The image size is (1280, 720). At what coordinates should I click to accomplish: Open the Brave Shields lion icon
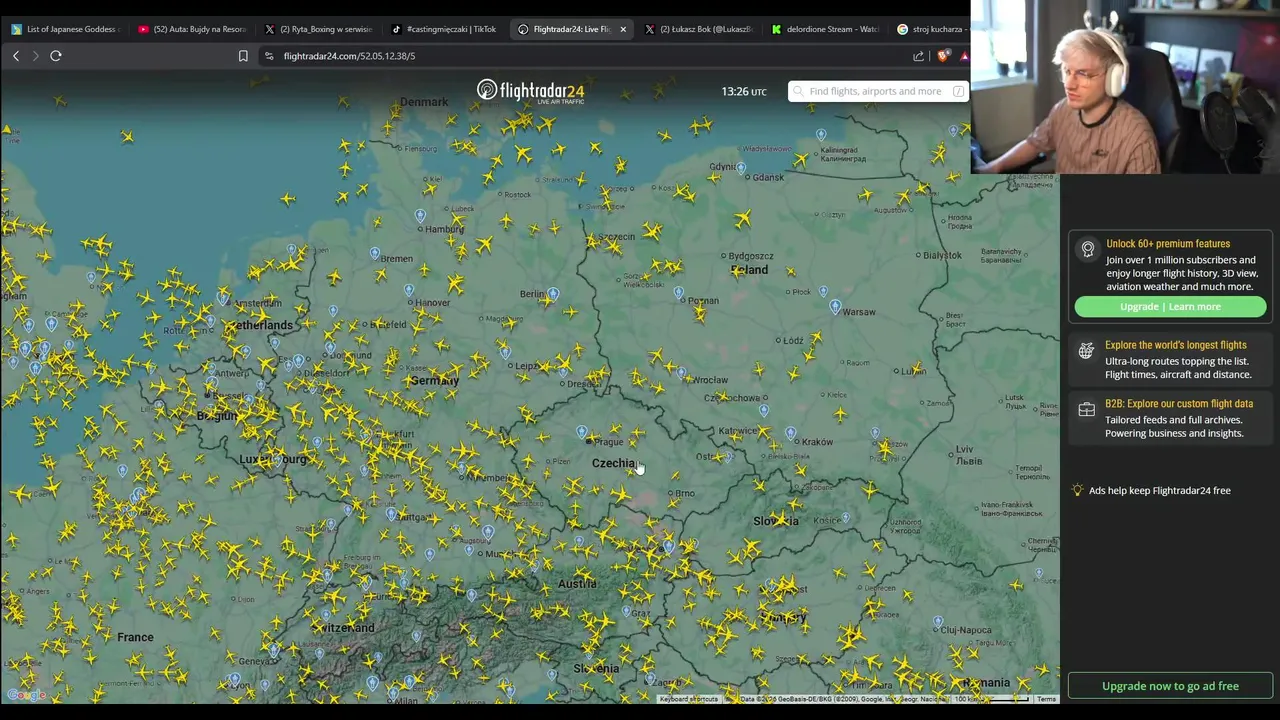(x=944, y=56)
